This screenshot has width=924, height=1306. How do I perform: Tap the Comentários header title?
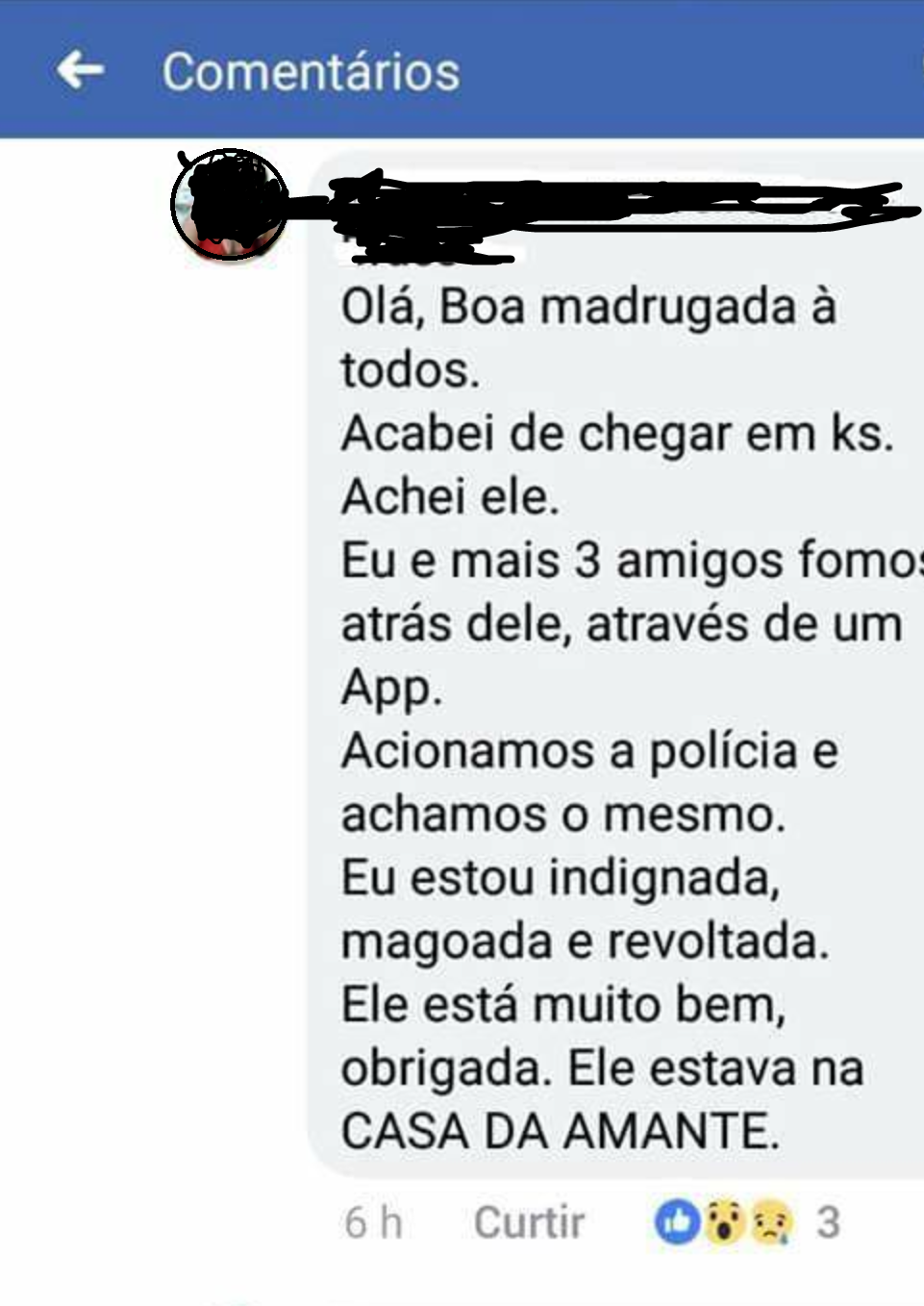(x=311, y=72)
